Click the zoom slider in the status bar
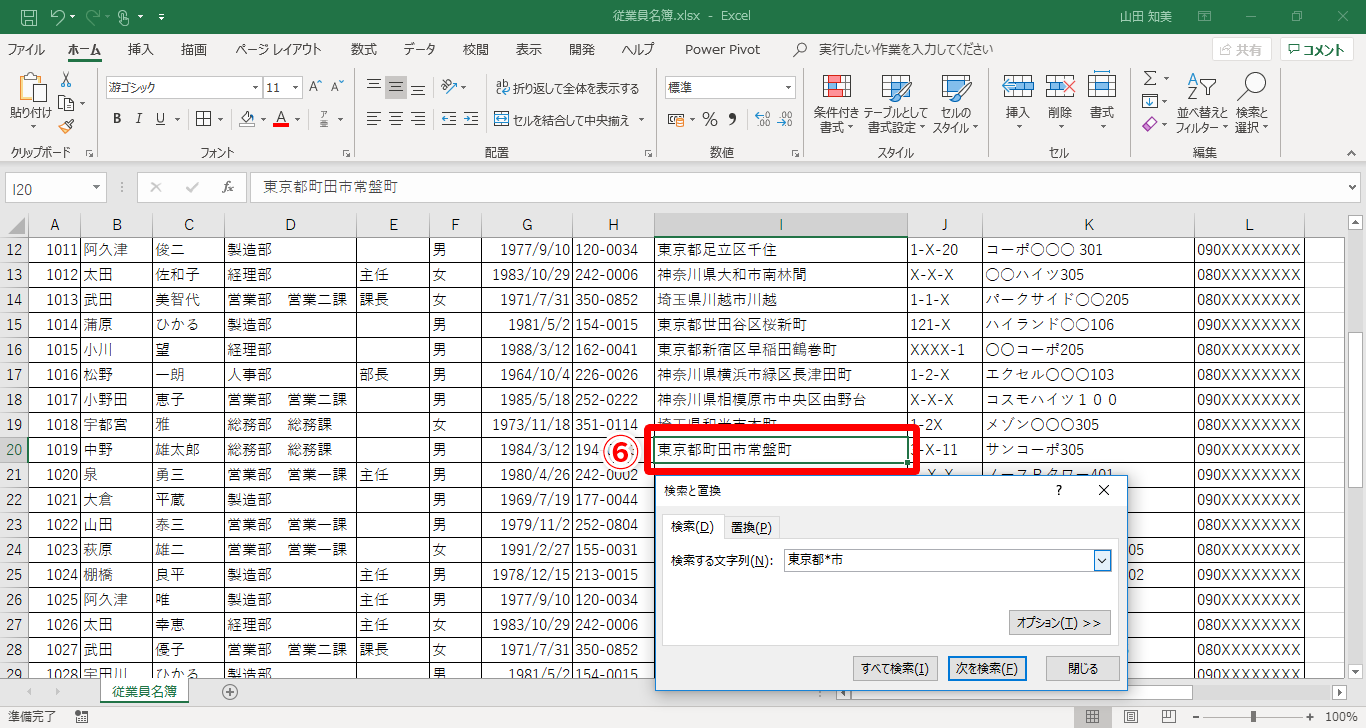Screen dimensions: 1366x728 [x=1254, y=716]
